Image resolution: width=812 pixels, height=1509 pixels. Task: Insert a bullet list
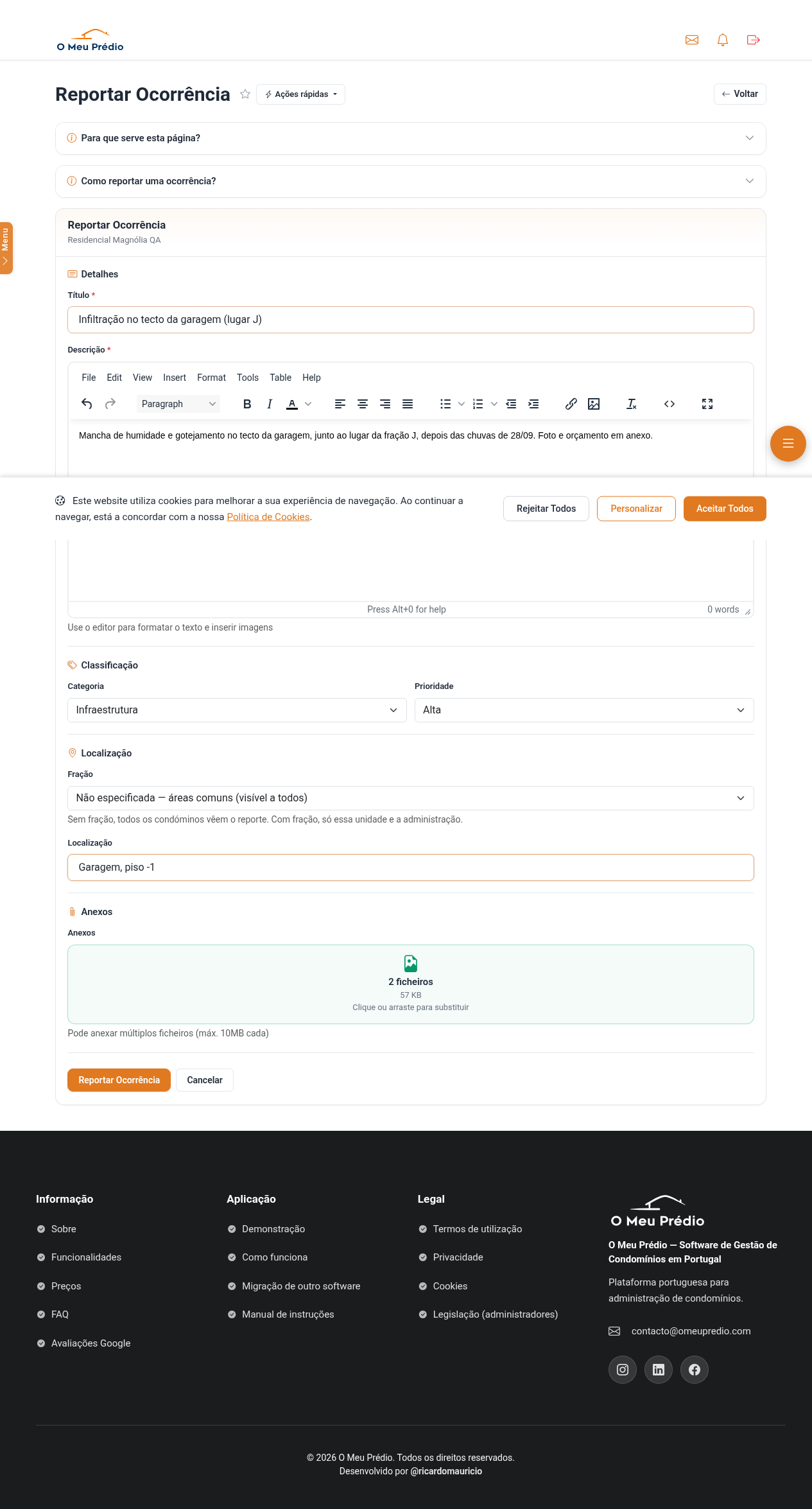tap(445, 404)
